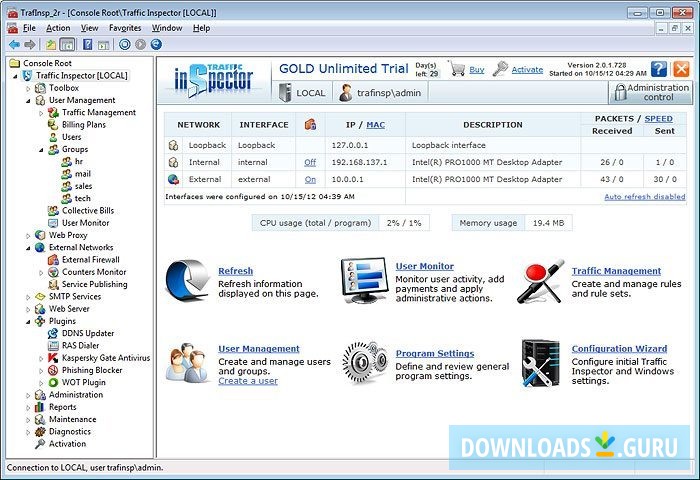The image size is (700, 480).
Task: Expand the Toolbox tree node
Action: click(x=29, y=88)
